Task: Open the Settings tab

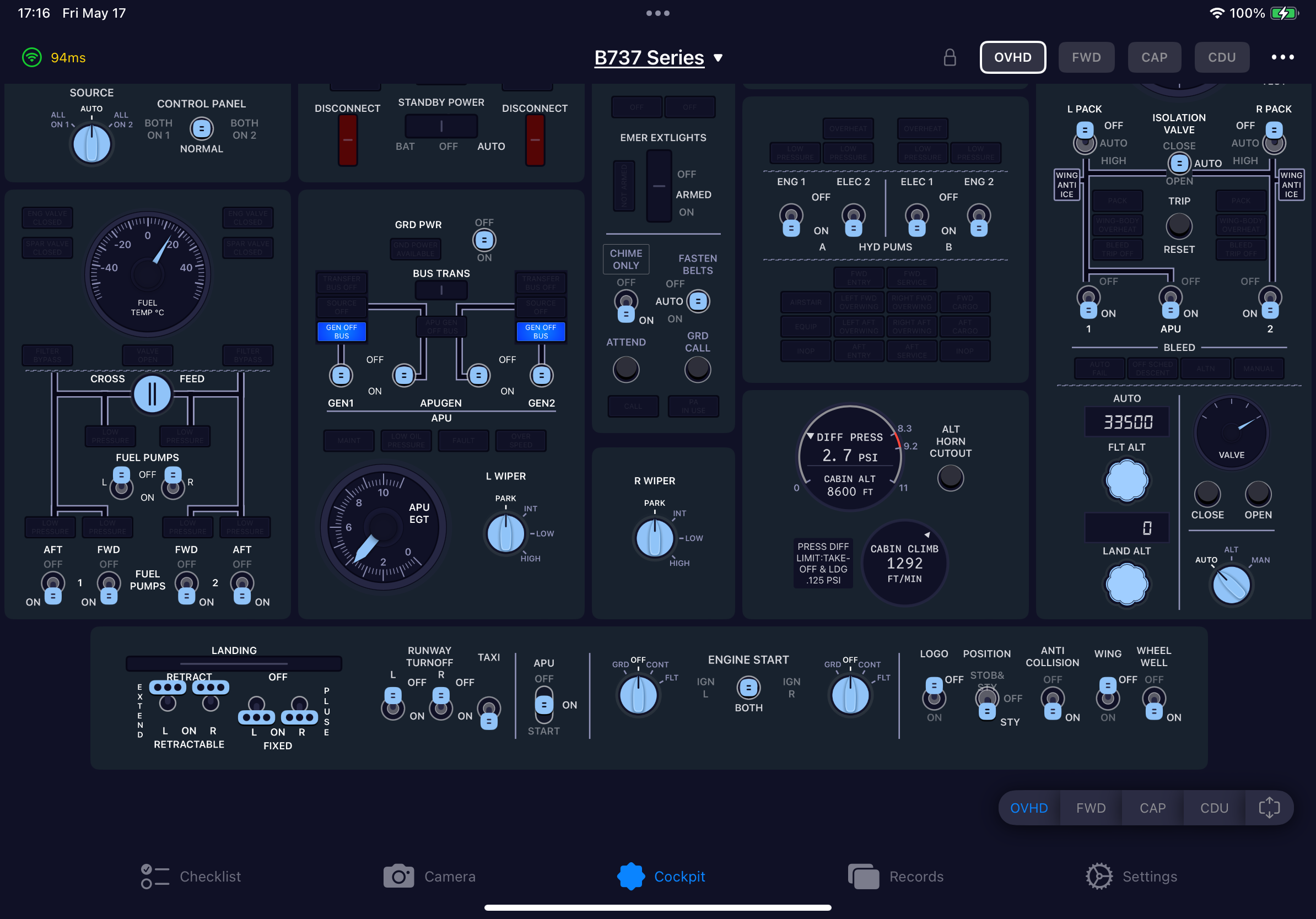Action: [x=1131, y=876]
